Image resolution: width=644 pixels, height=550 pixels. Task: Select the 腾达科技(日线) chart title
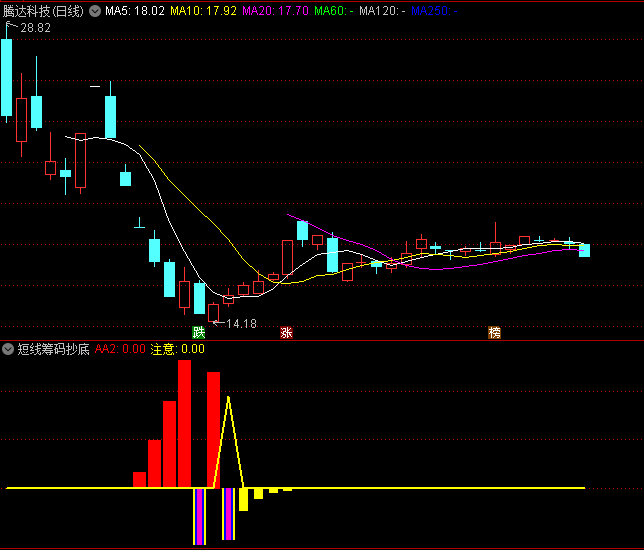43,11
